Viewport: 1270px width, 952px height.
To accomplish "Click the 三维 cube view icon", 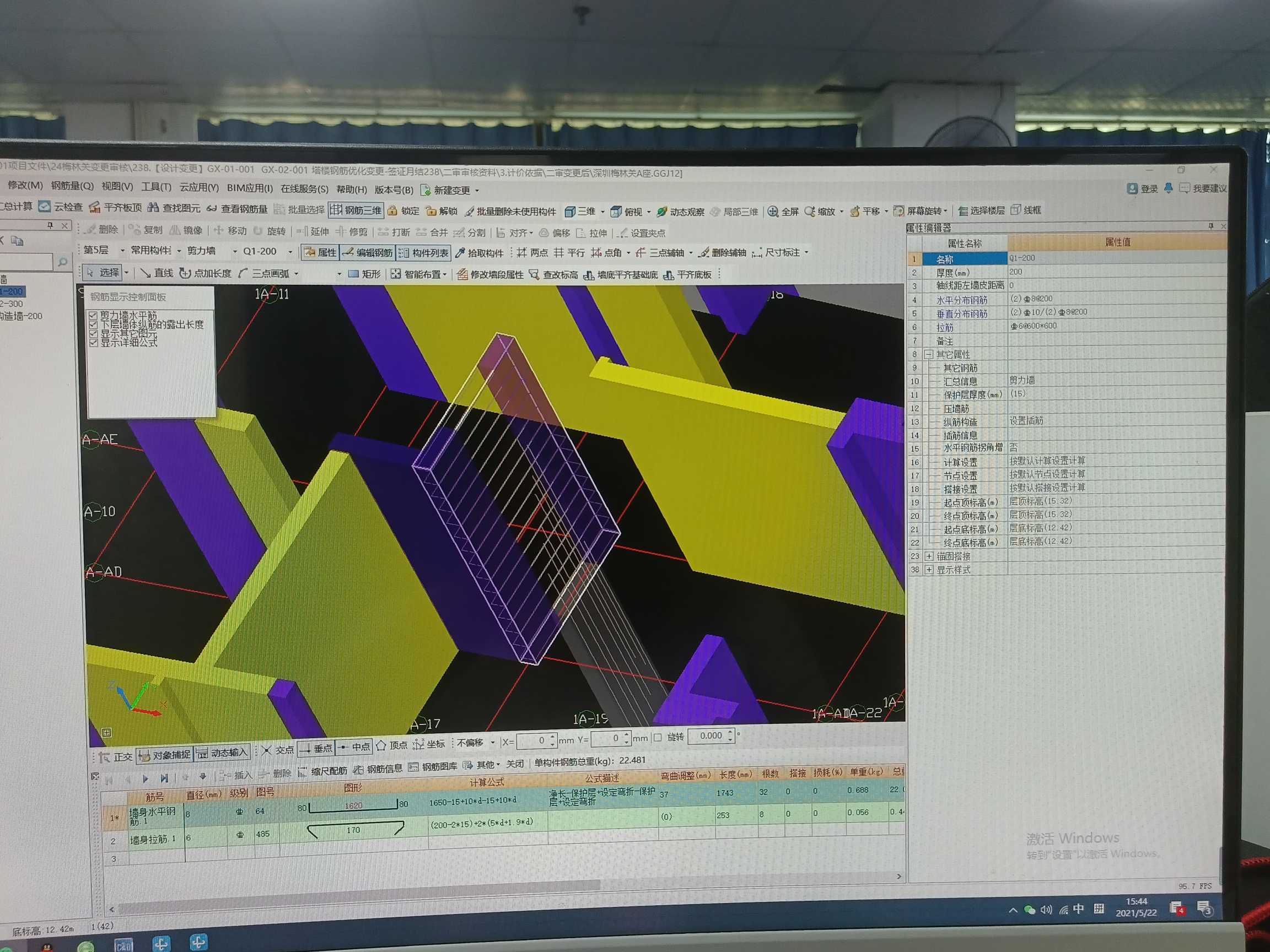I will tap(569, 212).
